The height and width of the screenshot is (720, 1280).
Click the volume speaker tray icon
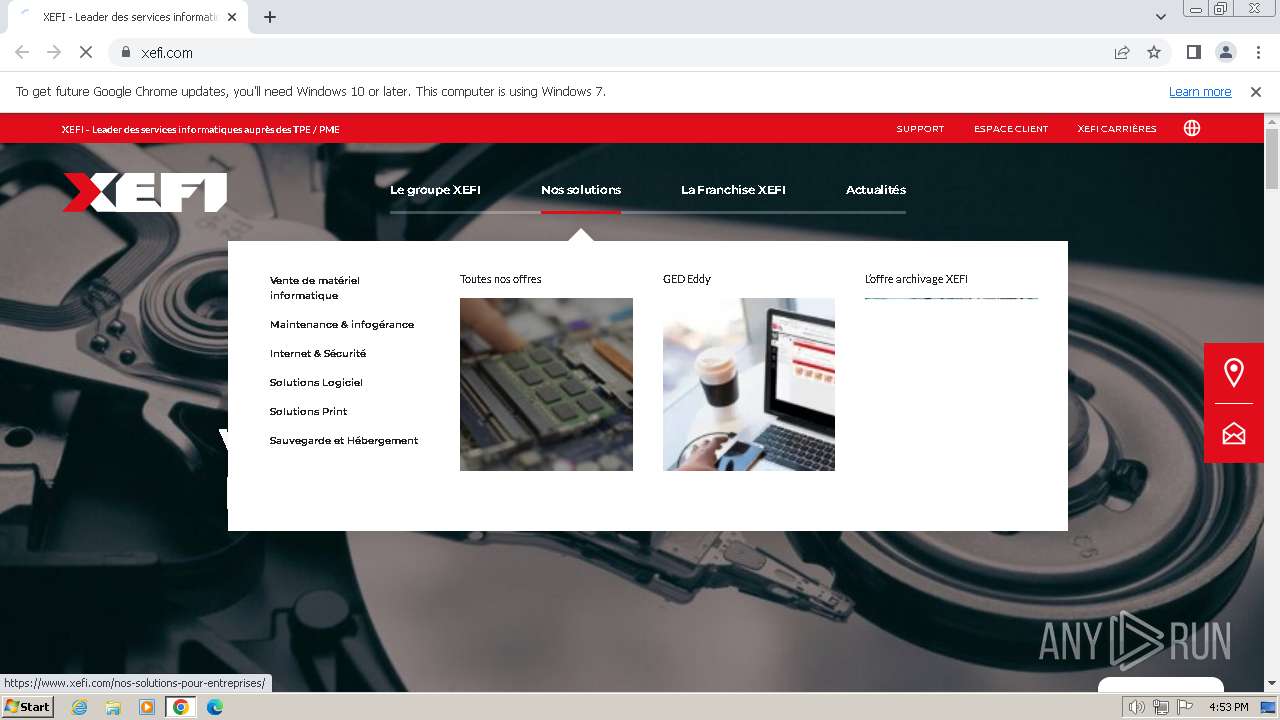pos(1137,707)
